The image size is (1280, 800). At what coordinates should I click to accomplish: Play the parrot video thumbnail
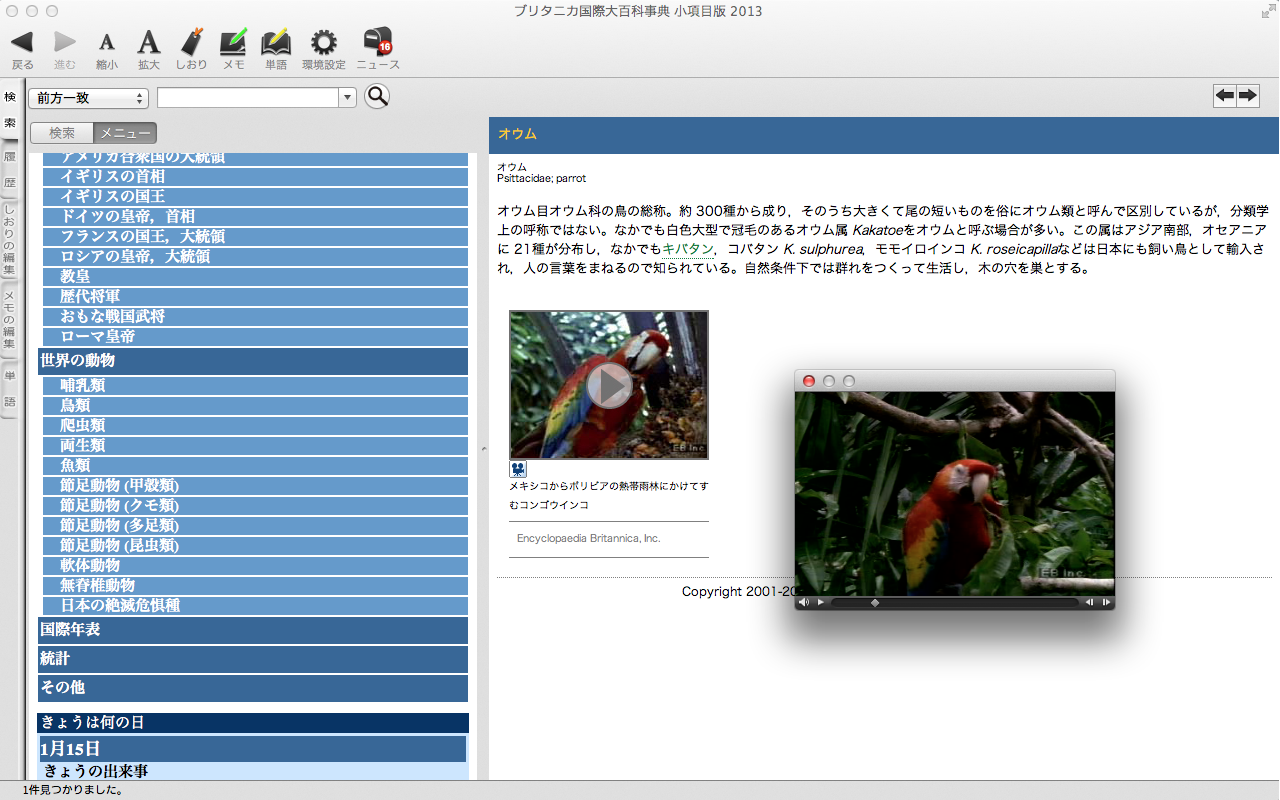(609, 385)
